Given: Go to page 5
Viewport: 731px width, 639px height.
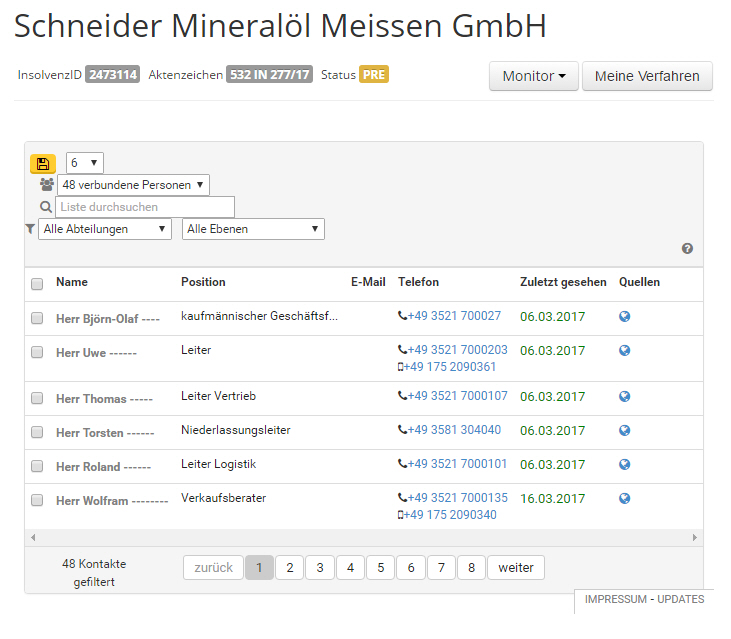Looking at the screenshot, I should click(380, 568).
